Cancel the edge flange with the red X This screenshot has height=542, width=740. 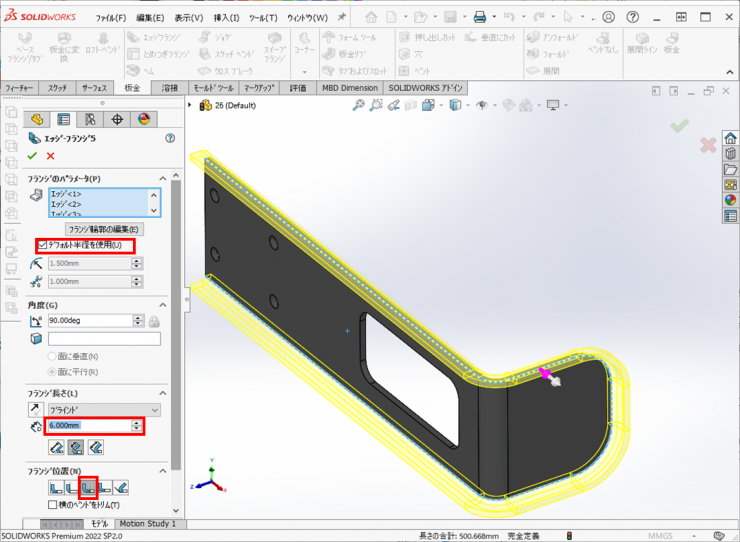tap(50, 156)
